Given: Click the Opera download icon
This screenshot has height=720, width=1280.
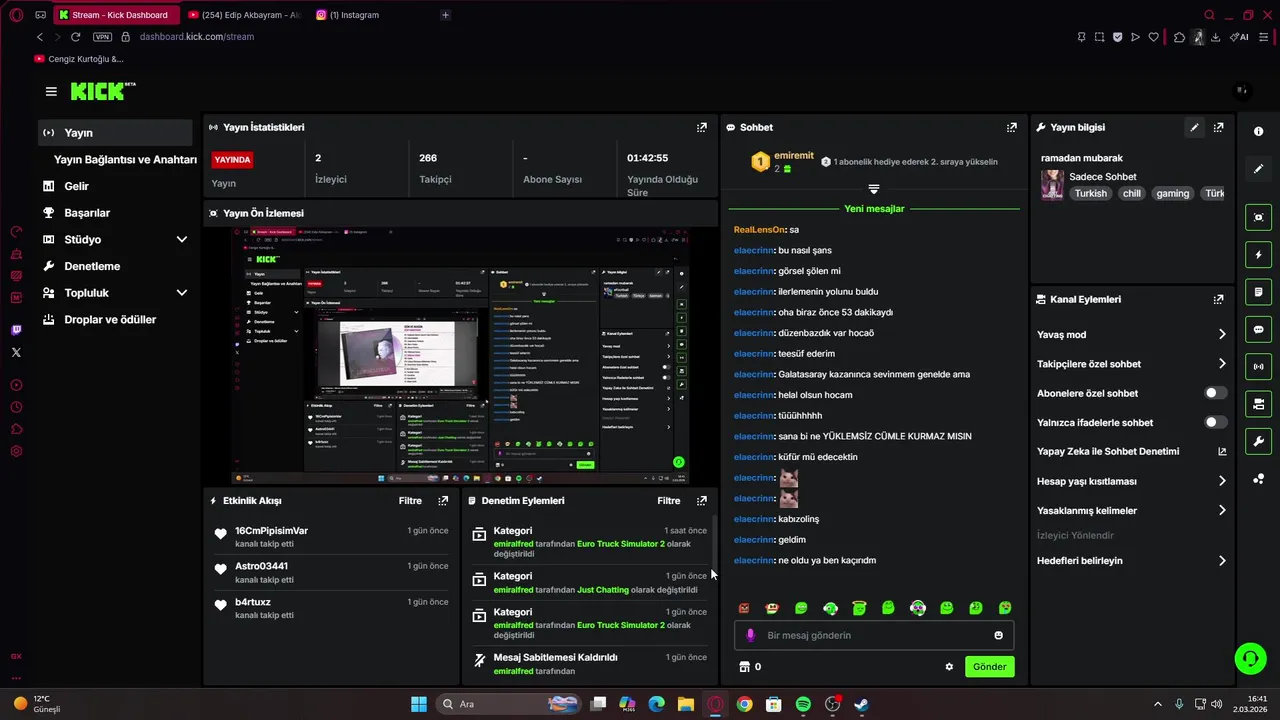Looking at the screenshot, I should 1215,37.
